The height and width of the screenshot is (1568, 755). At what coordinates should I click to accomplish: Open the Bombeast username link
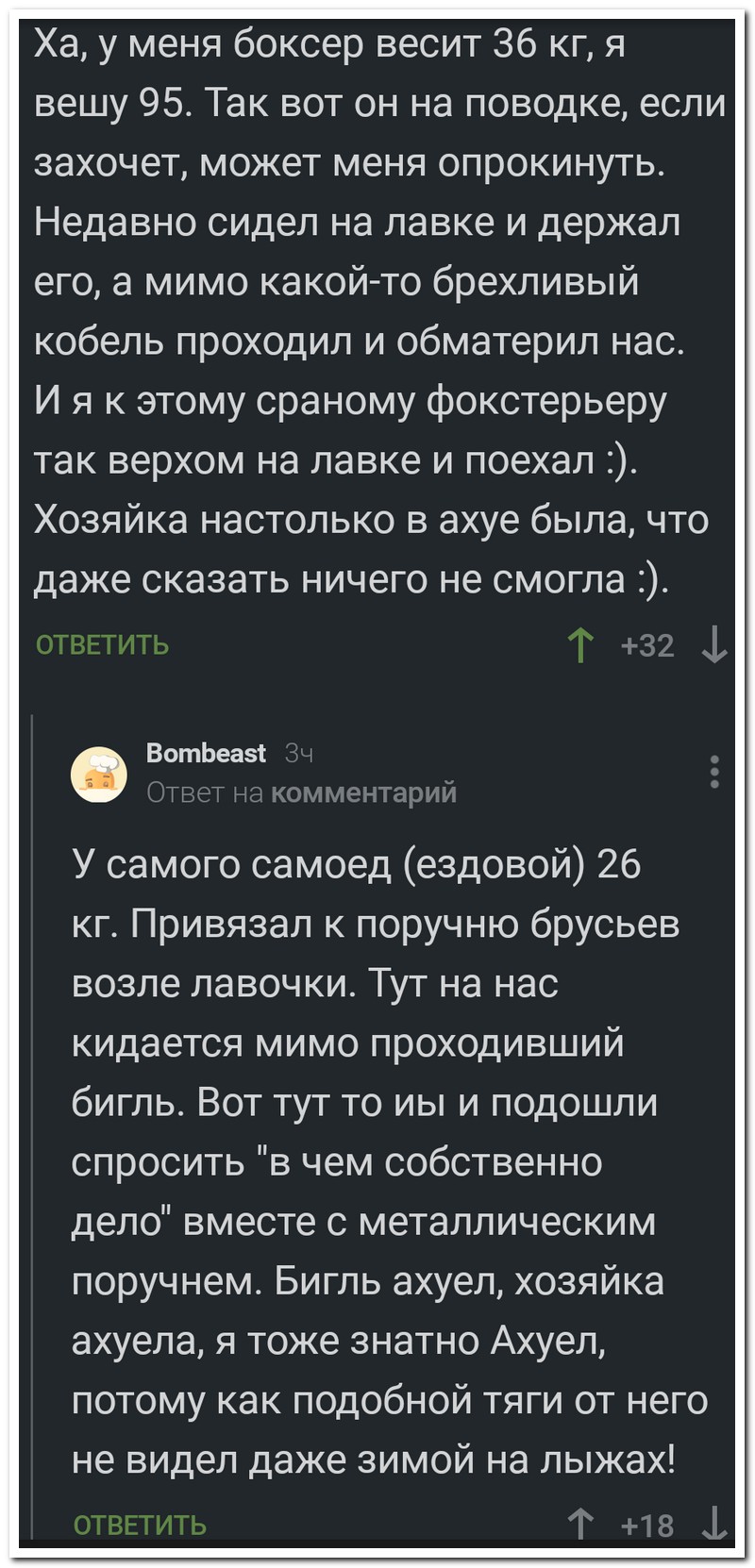click(x=206, y=753)
